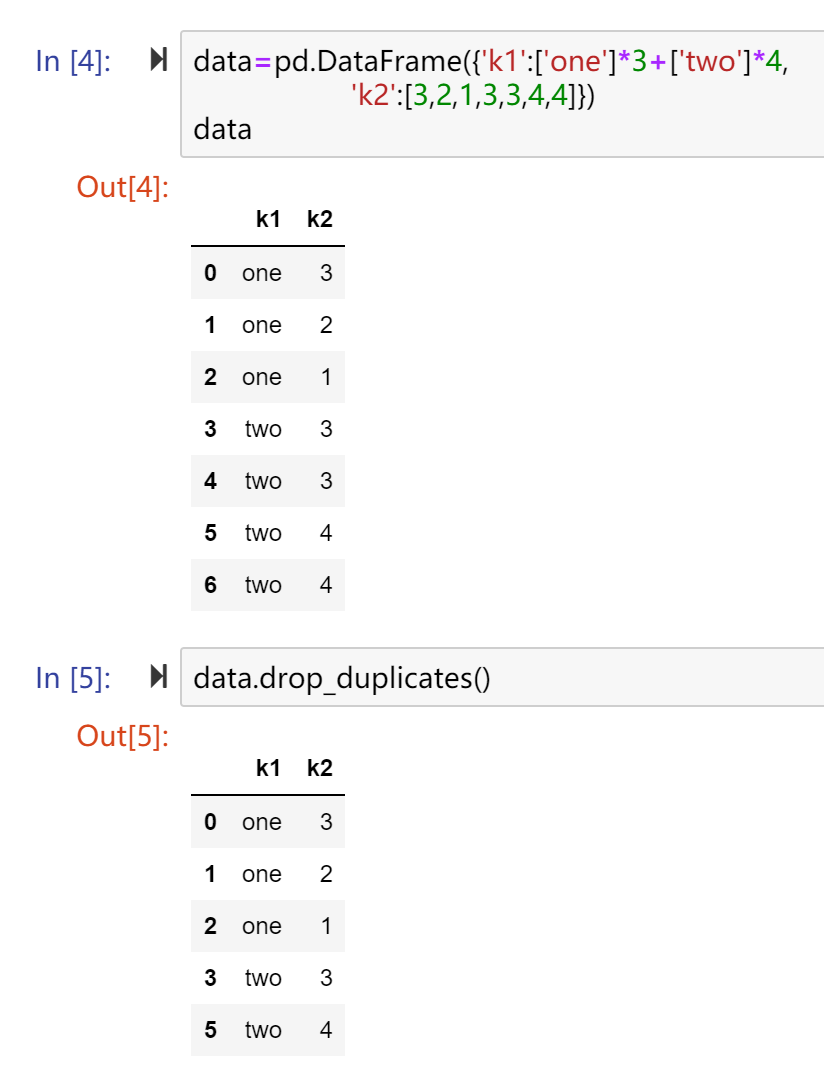Click the k2 column header in Out[4]
824x1076 pixels.
pyautogui.click(x=320, y=219)
